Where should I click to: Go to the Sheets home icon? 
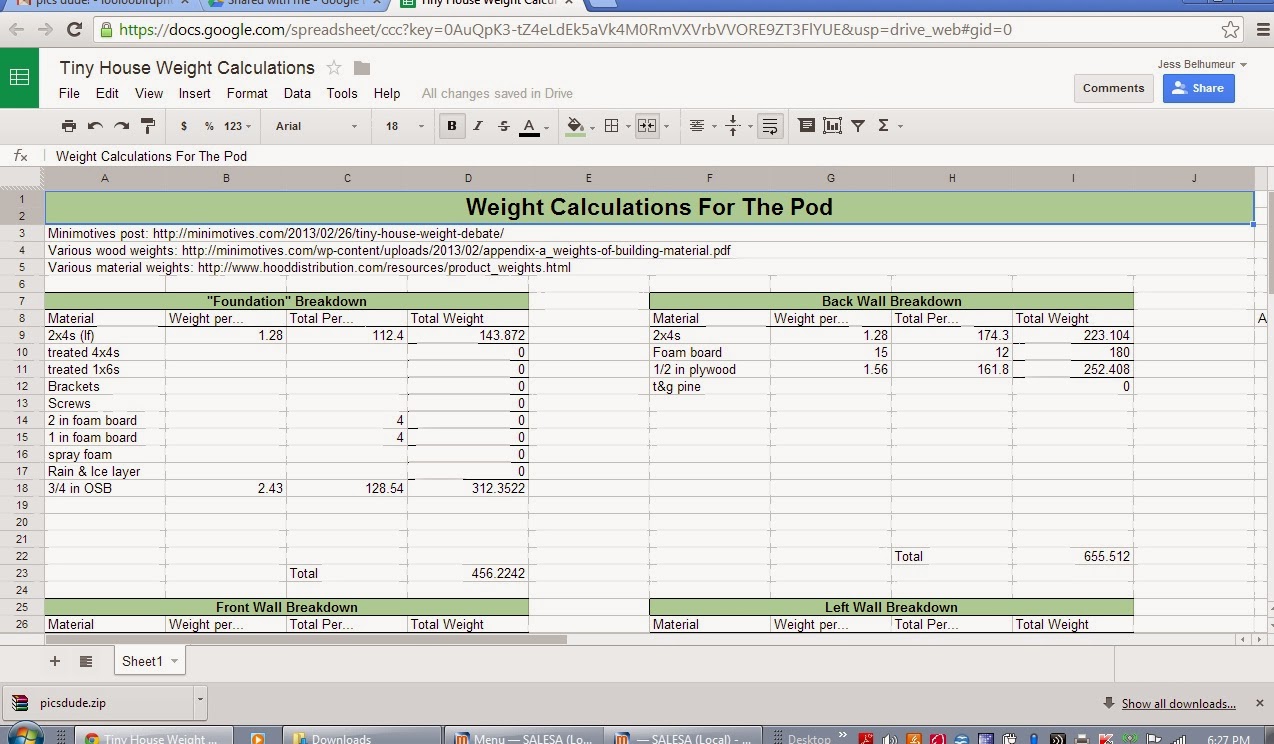(19, 77)
